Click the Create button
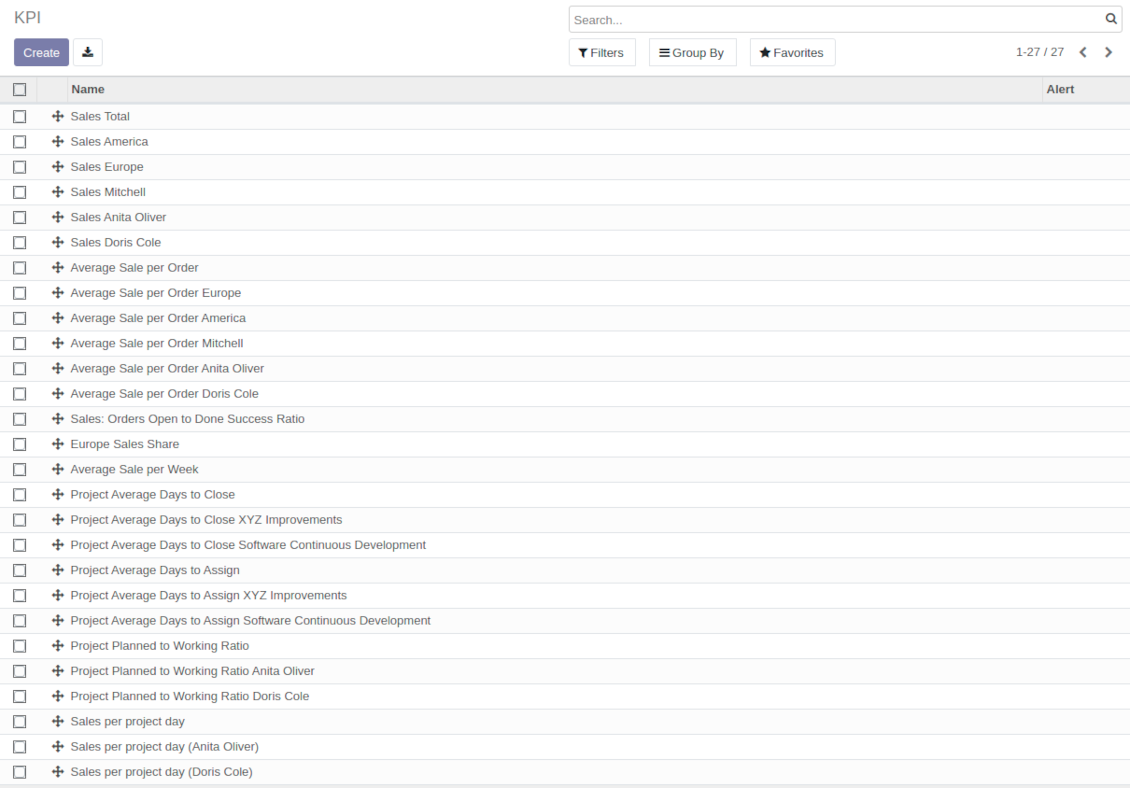Image resolution: width=1130 pixels, height=788 pixels. click(41, 53)
